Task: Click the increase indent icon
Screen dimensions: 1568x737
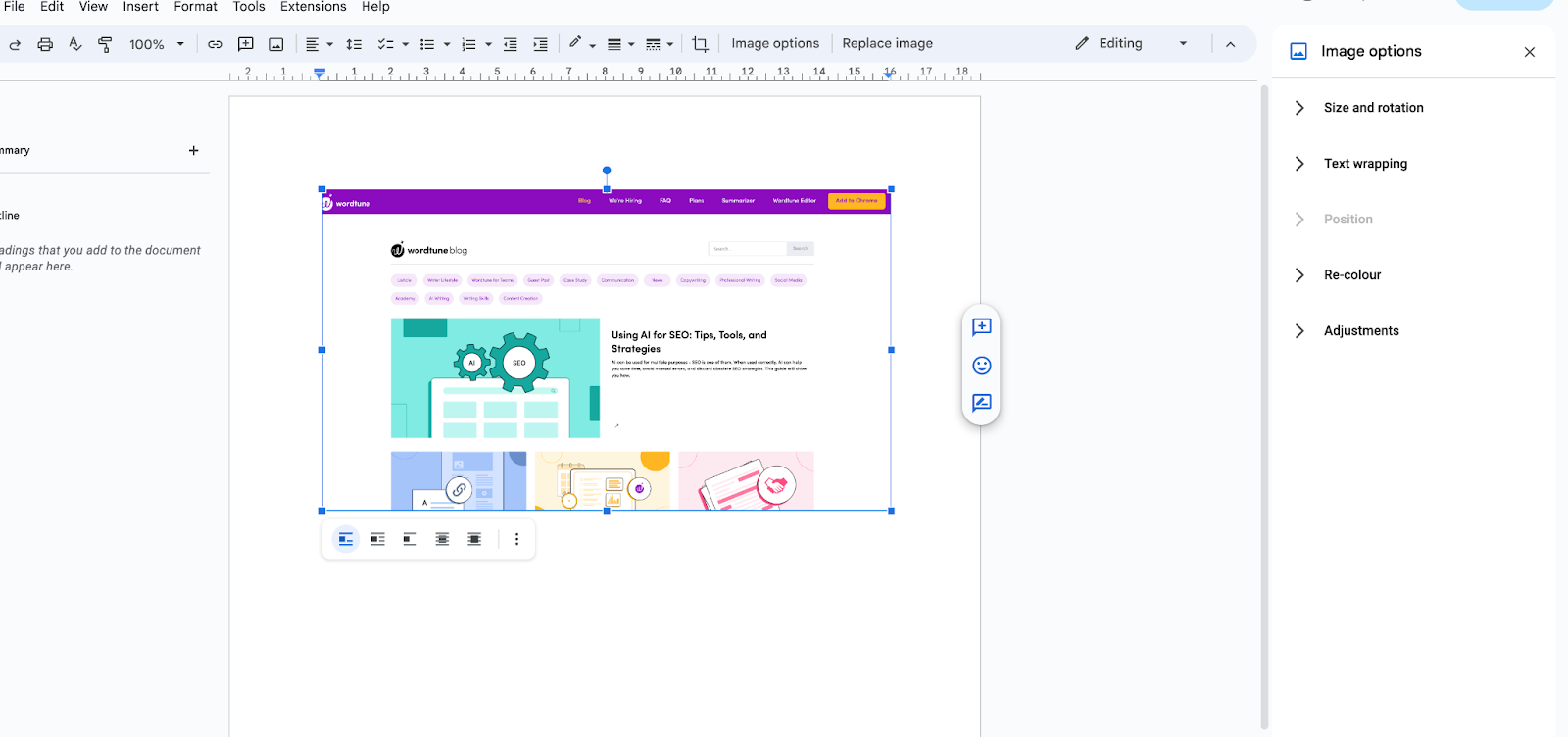Action: pyautogui.click(x=540, y=44)
